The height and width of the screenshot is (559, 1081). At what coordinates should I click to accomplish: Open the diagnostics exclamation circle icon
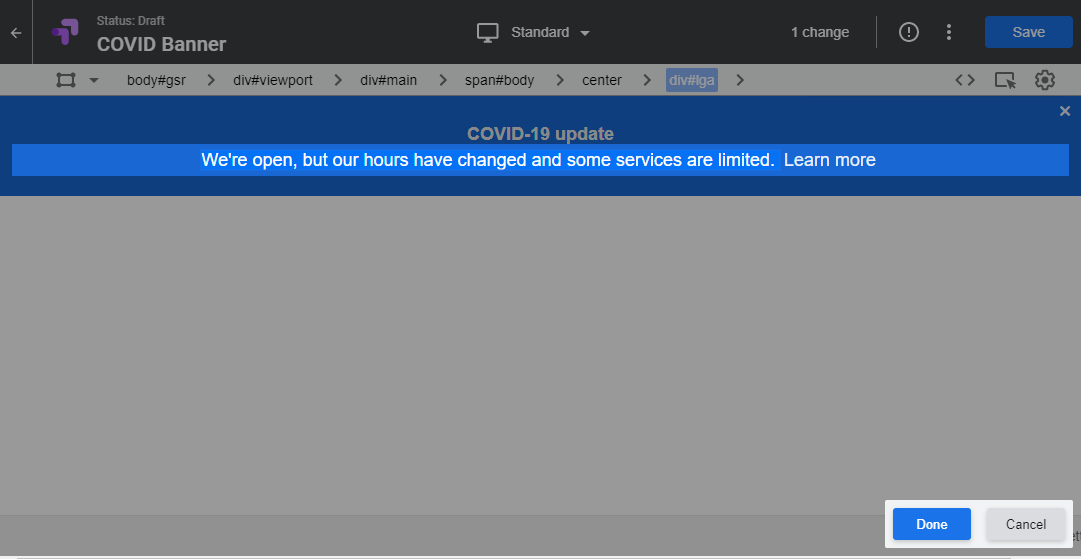909,32
